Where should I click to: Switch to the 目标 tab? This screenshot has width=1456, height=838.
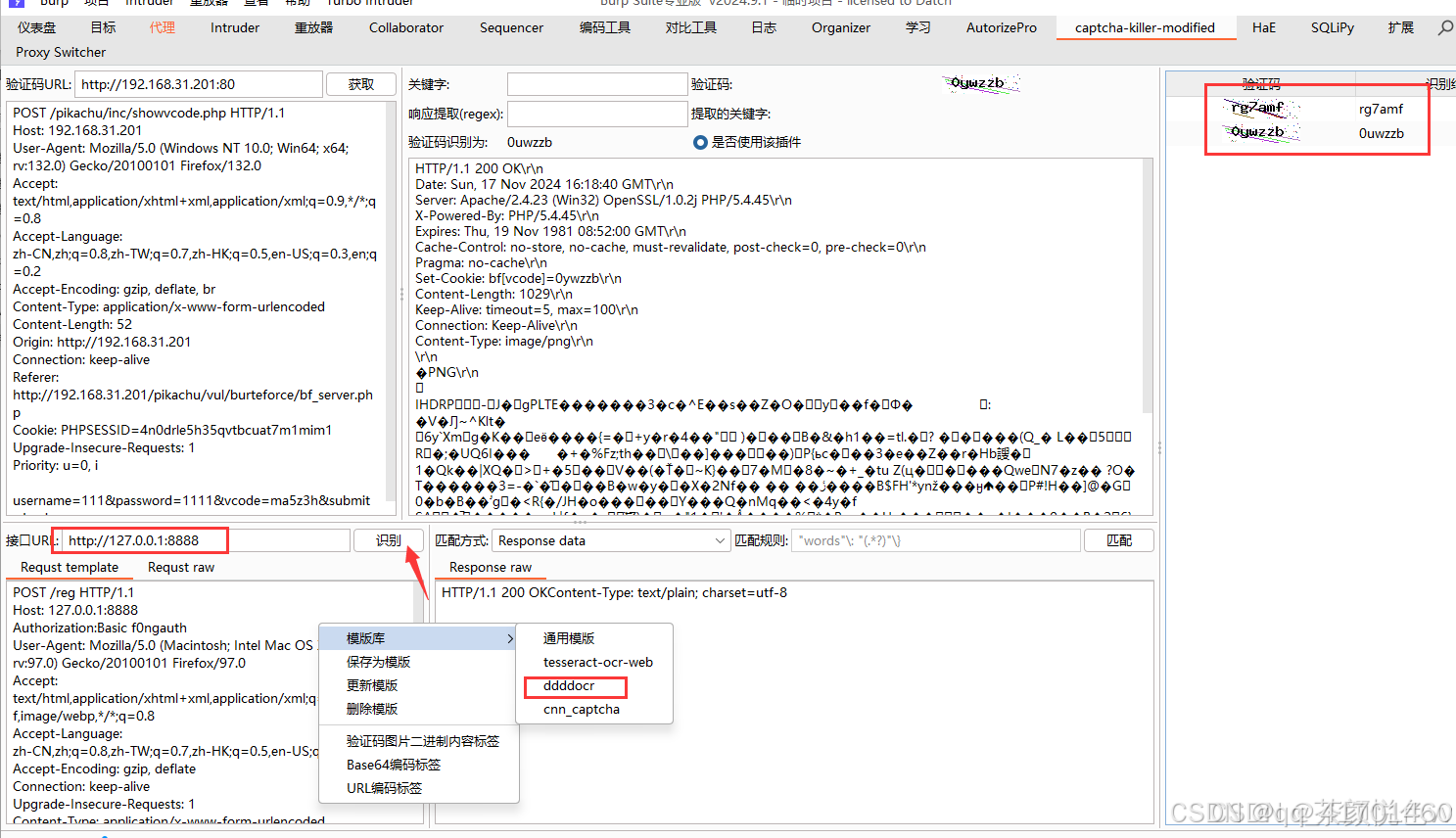point(103,27)
